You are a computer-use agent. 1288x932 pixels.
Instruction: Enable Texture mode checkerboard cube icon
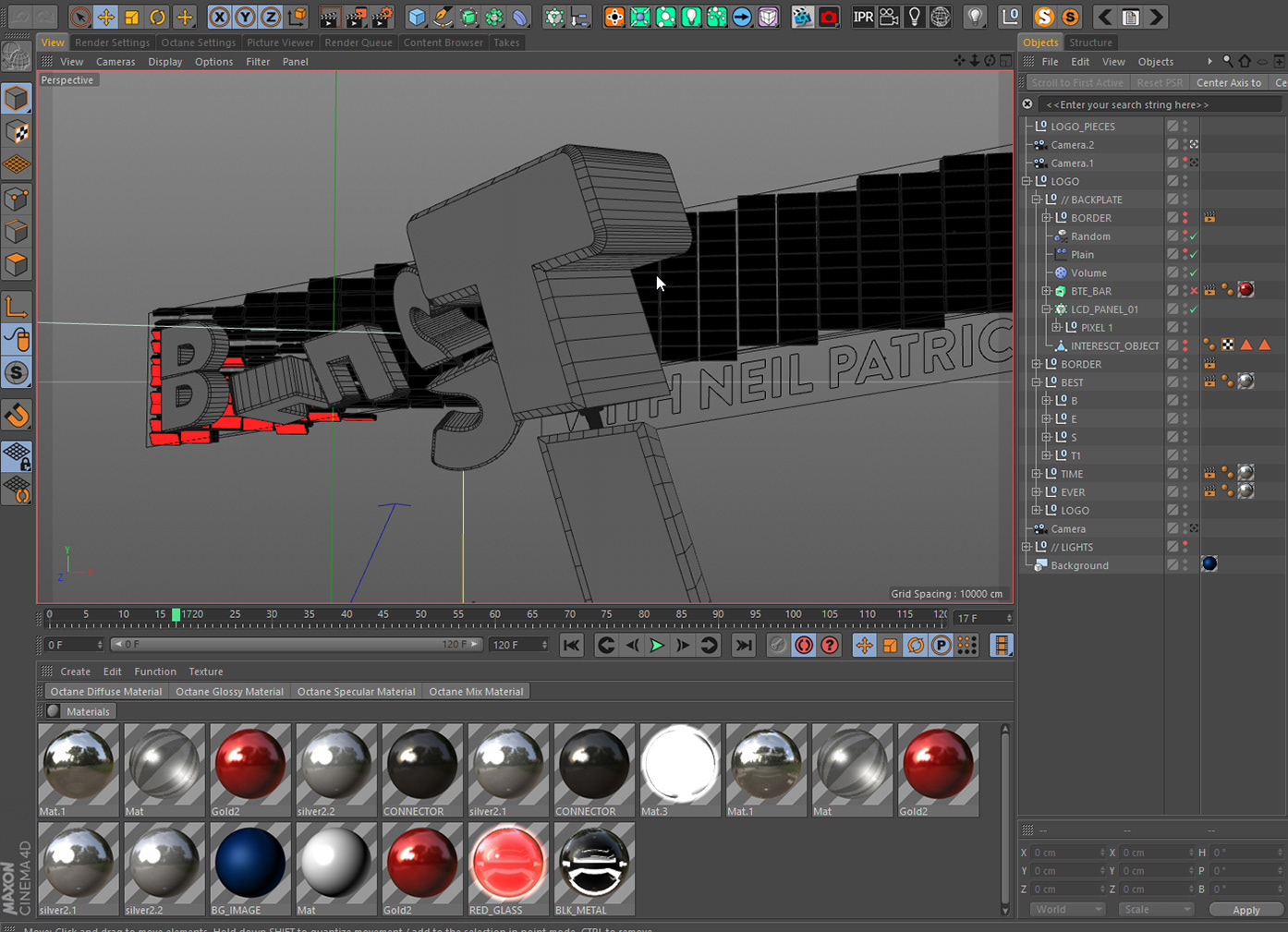(17, 132)
